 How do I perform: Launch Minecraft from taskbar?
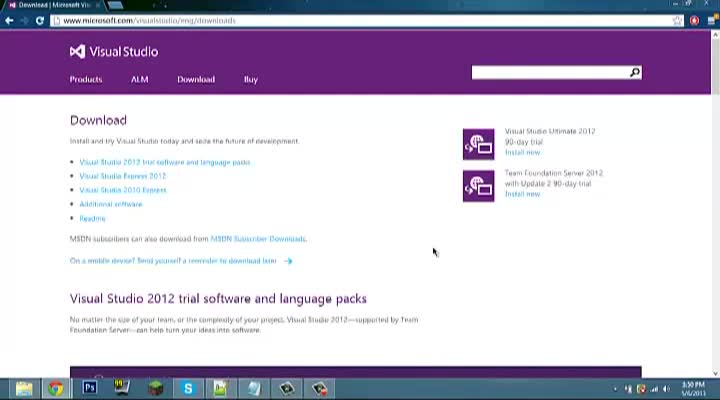coord(156,389)
